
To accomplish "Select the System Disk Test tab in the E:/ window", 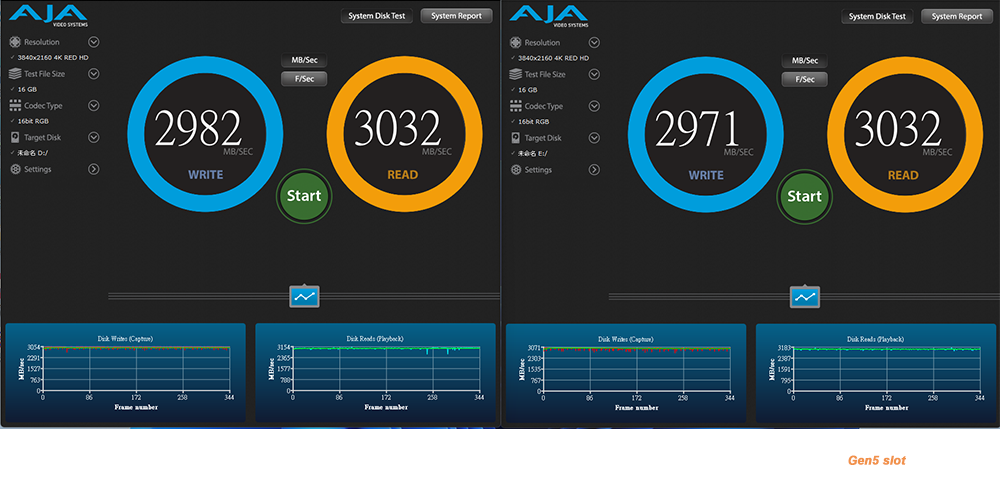I will (x=876, y=16).
